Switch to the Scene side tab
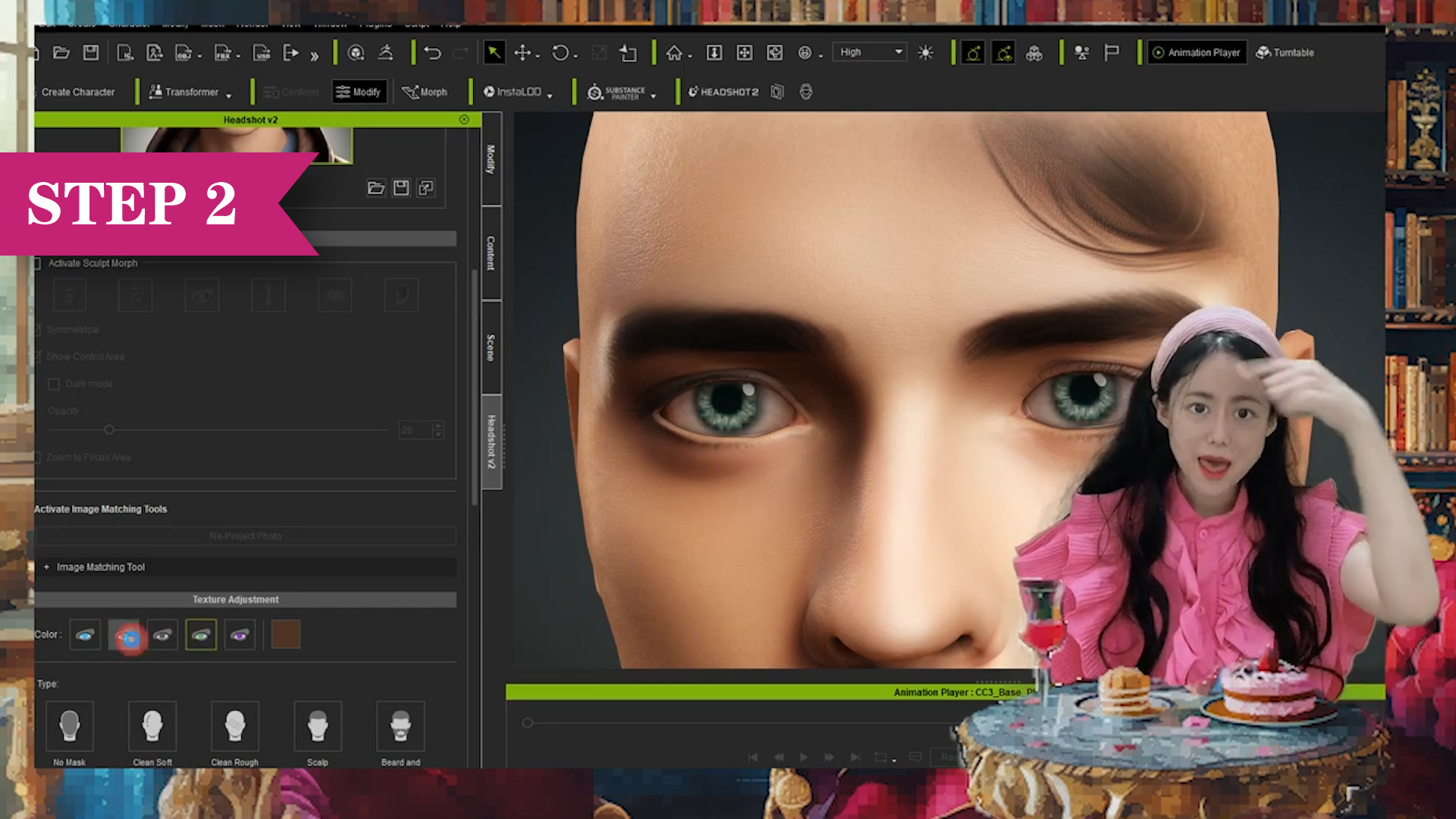1456x819 pixels. 491,347
